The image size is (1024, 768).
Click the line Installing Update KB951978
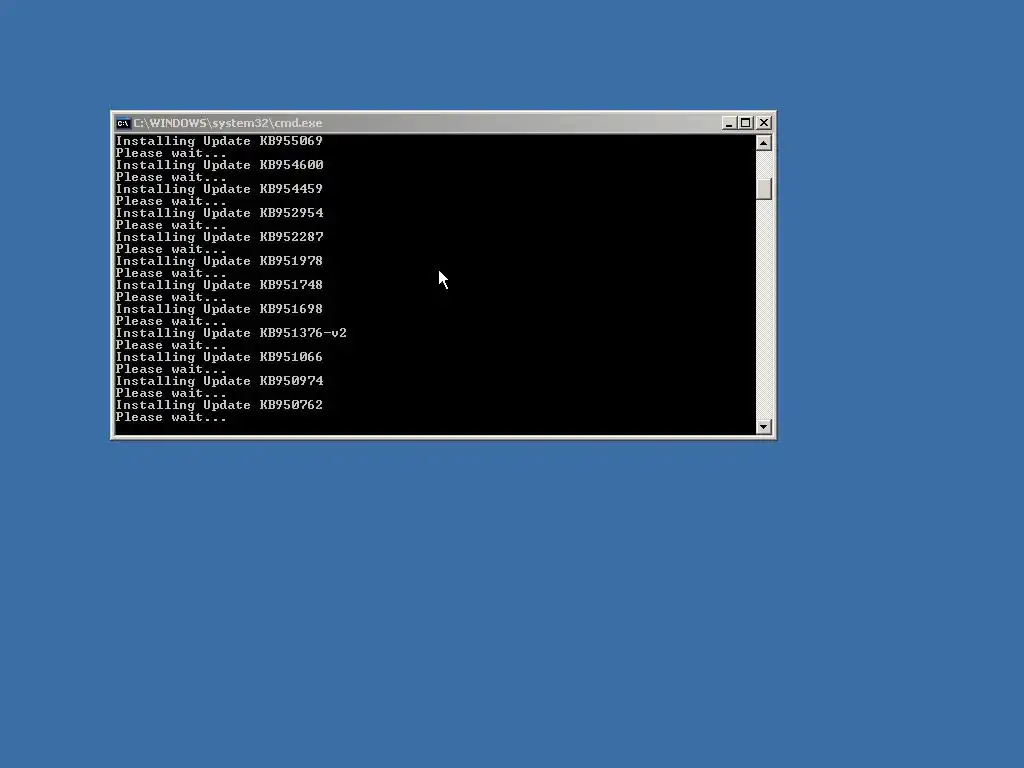pyautogui.click(x=219, y=261)
